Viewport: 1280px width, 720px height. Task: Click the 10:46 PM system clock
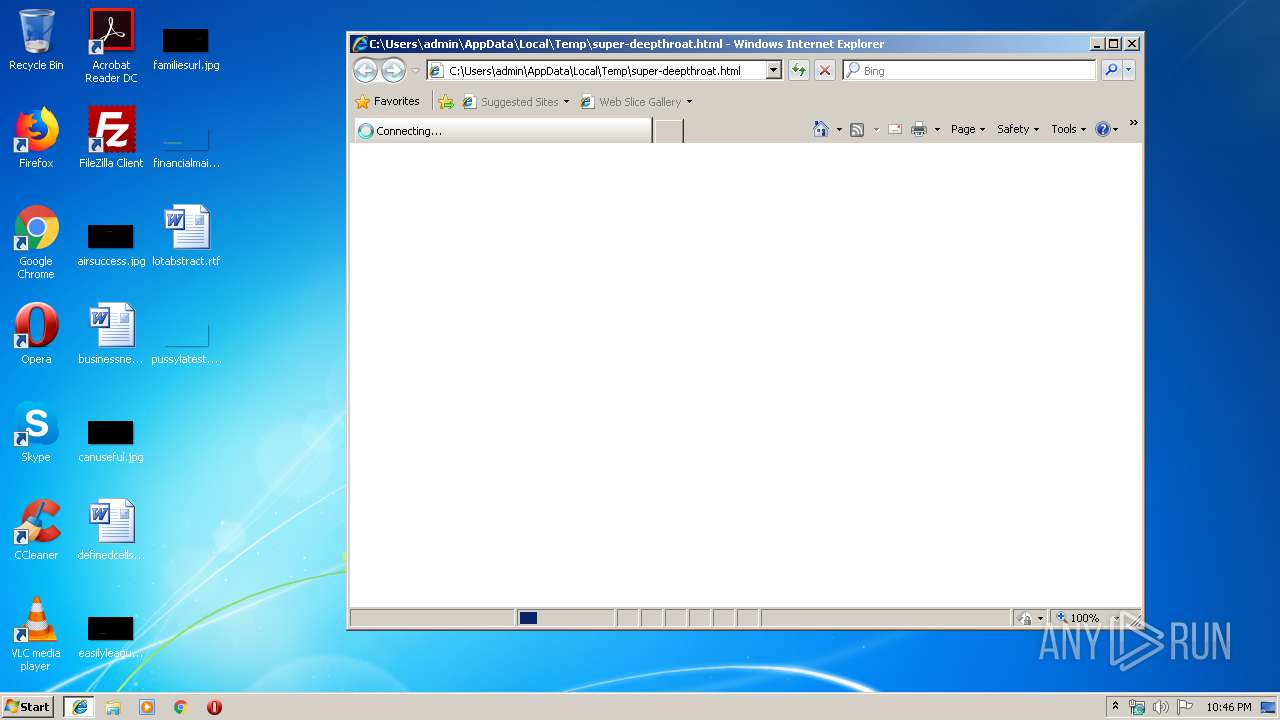[1228, 706]
